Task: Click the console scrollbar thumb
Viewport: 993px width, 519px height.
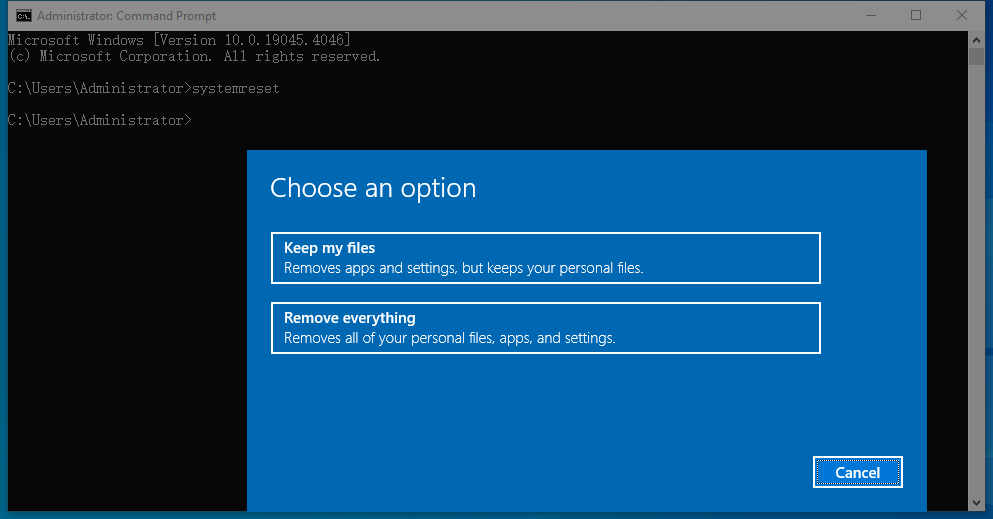Action: (977, 55)
